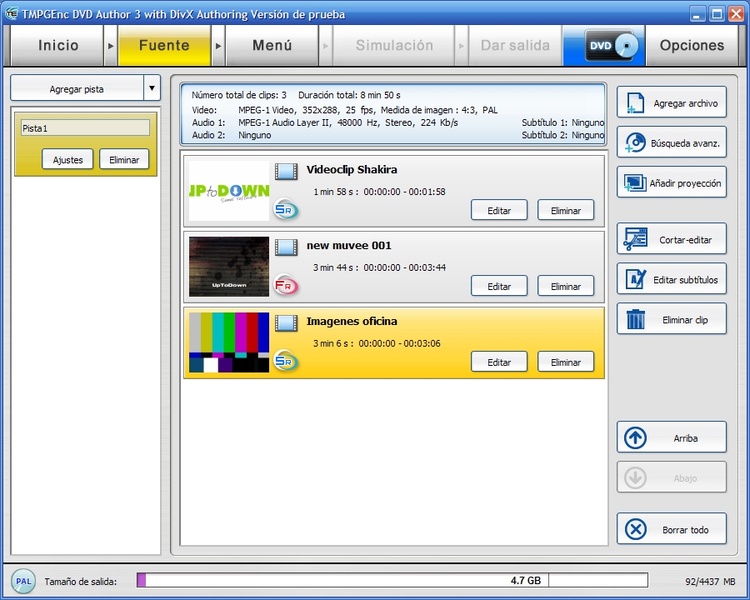Click film icon next to Imagenes oficina

(286, 323)
